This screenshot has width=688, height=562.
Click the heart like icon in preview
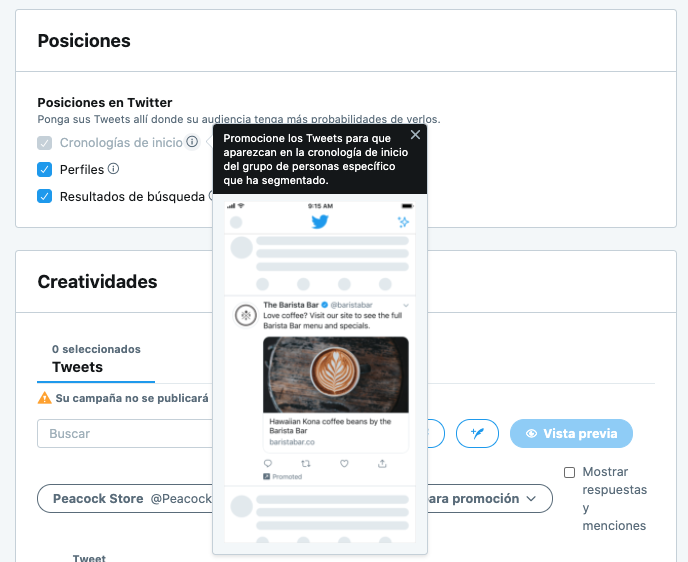tap(344, 463)
